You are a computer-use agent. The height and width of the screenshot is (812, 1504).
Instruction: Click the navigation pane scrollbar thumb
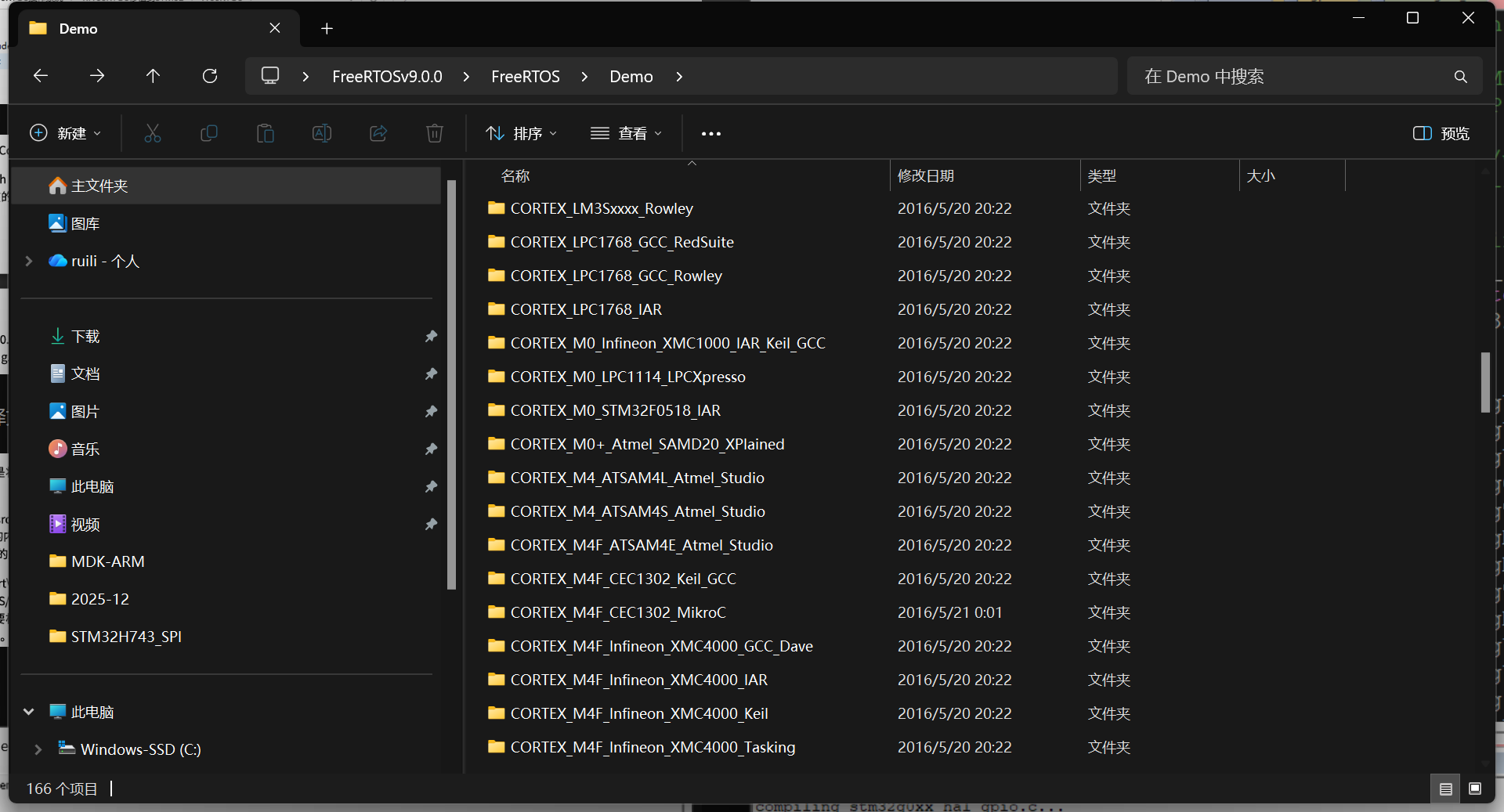point(451,384)
